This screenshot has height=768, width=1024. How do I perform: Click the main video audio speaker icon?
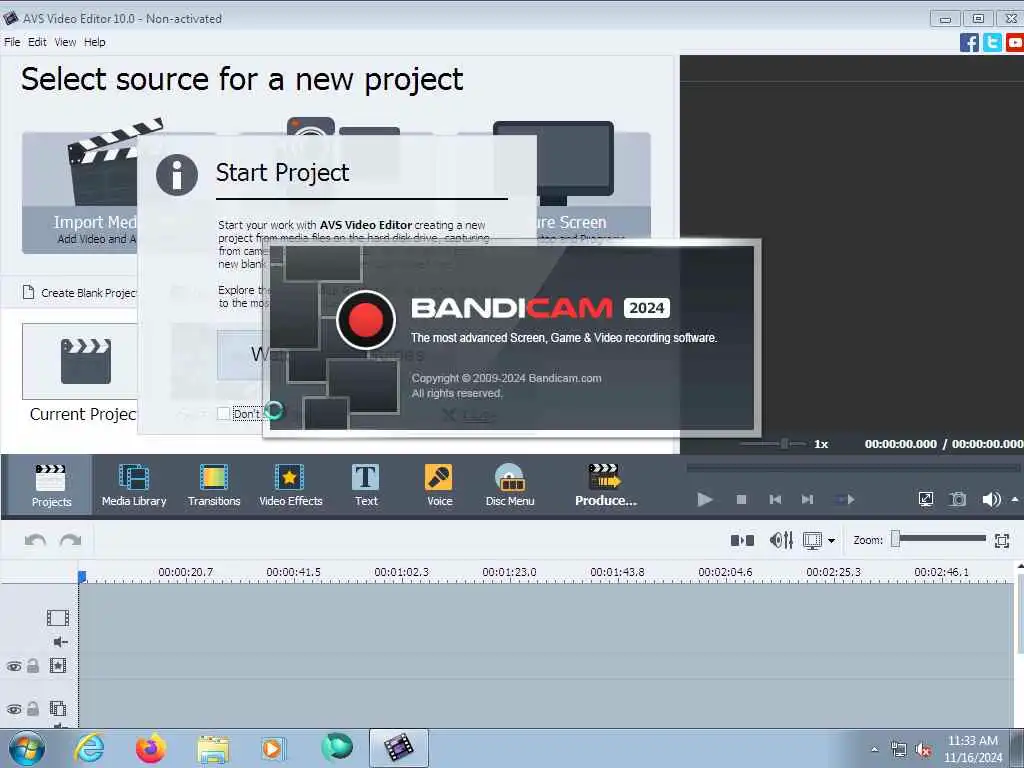(x=61, y=642)
